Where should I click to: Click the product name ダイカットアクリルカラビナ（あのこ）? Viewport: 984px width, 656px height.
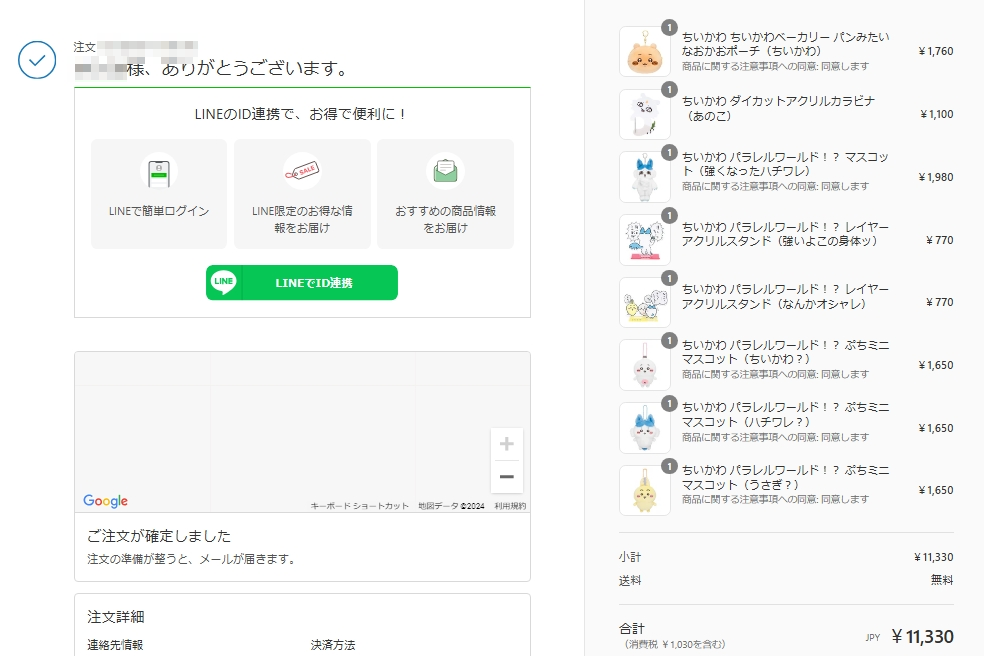778,108
